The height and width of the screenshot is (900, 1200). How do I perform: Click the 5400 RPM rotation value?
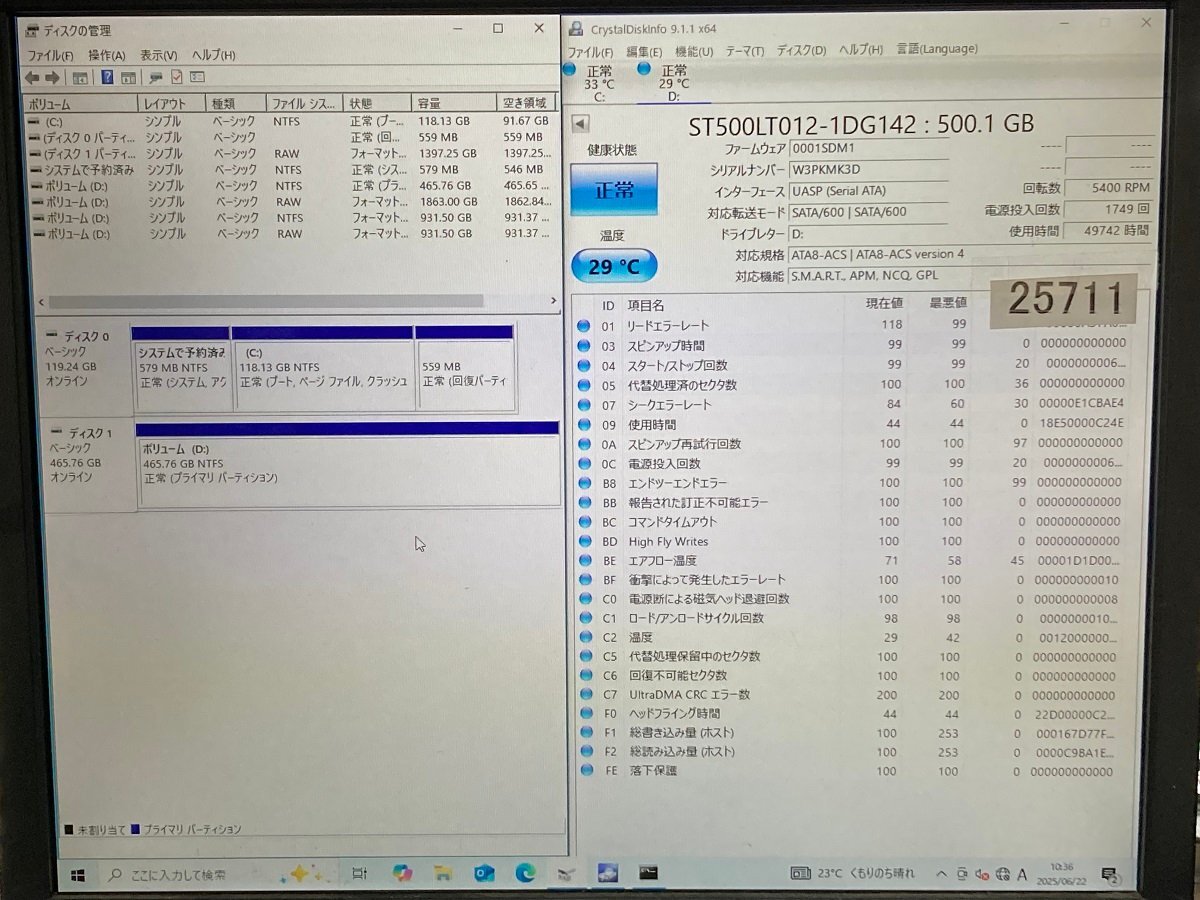coord(1109,187)
